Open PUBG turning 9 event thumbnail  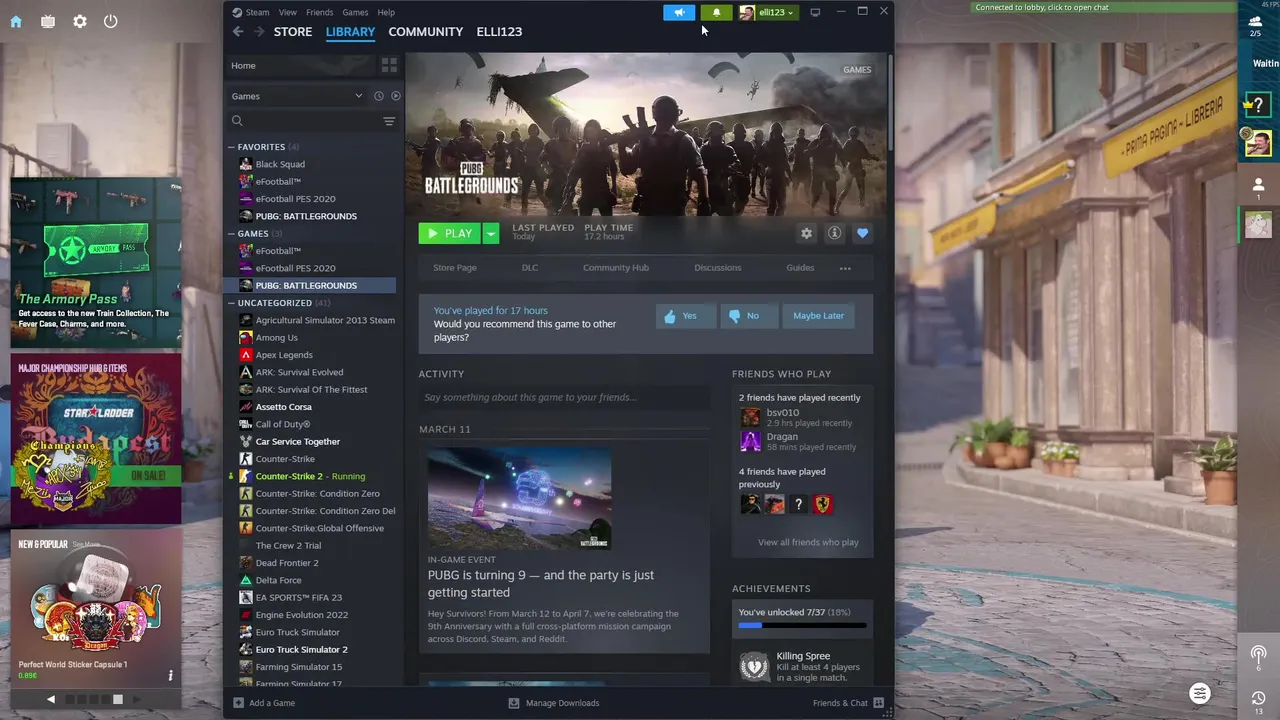click(519, 497)
